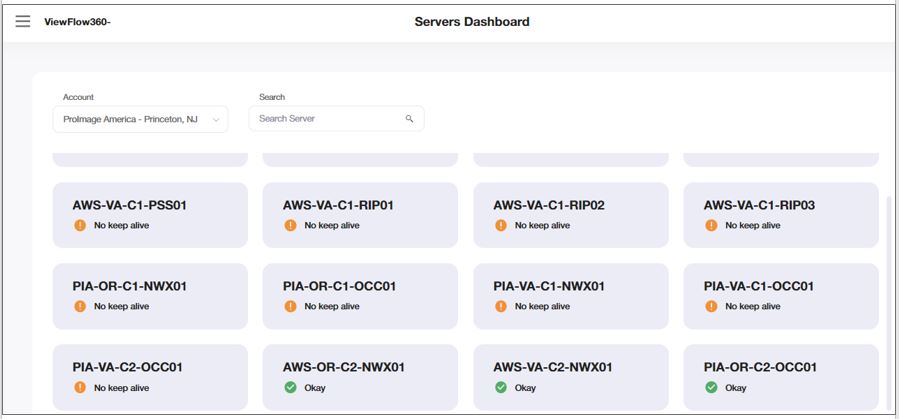Click green check icon on PIA-OR-C2-OCC01
The image size is (899, 419).
(711, 388)
